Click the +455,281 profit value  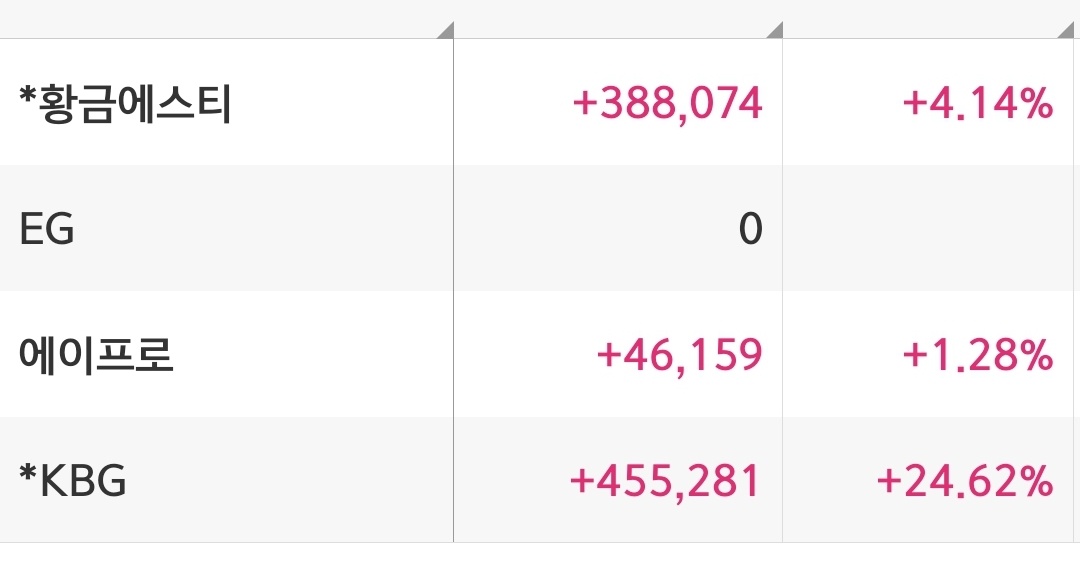point(665,481)
